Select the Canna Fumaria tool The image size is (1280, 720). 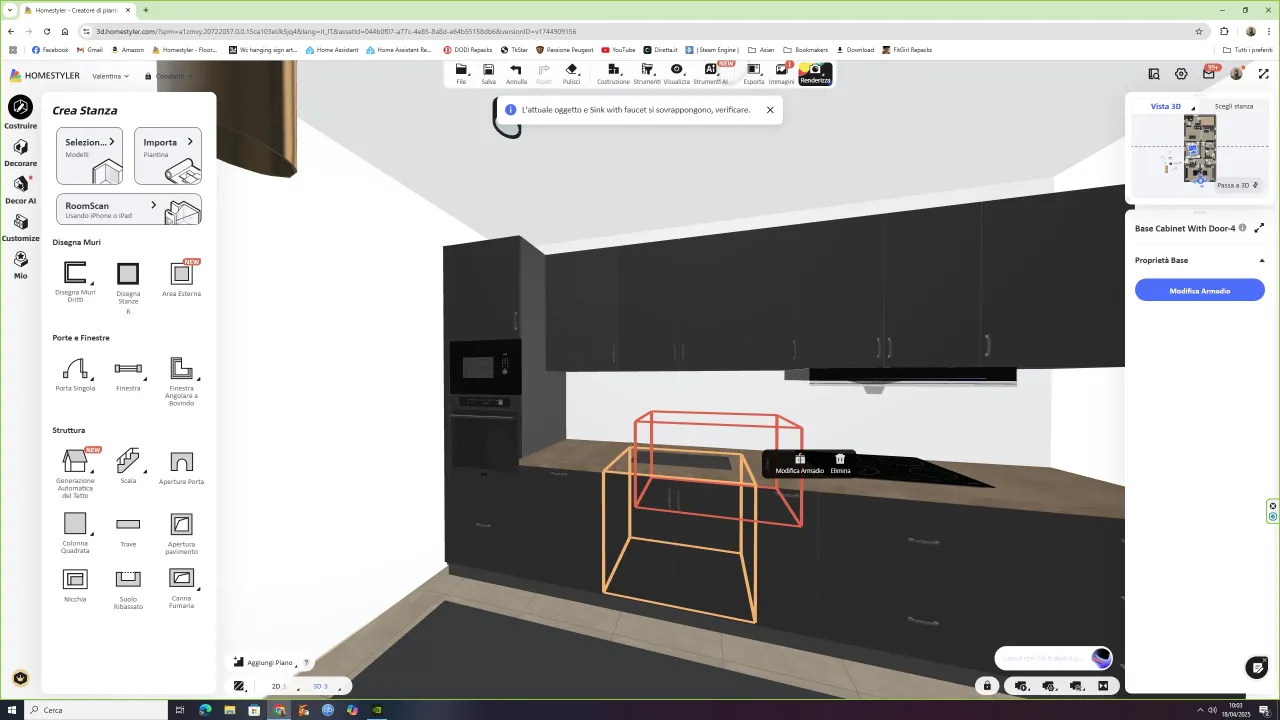point(181,589)
